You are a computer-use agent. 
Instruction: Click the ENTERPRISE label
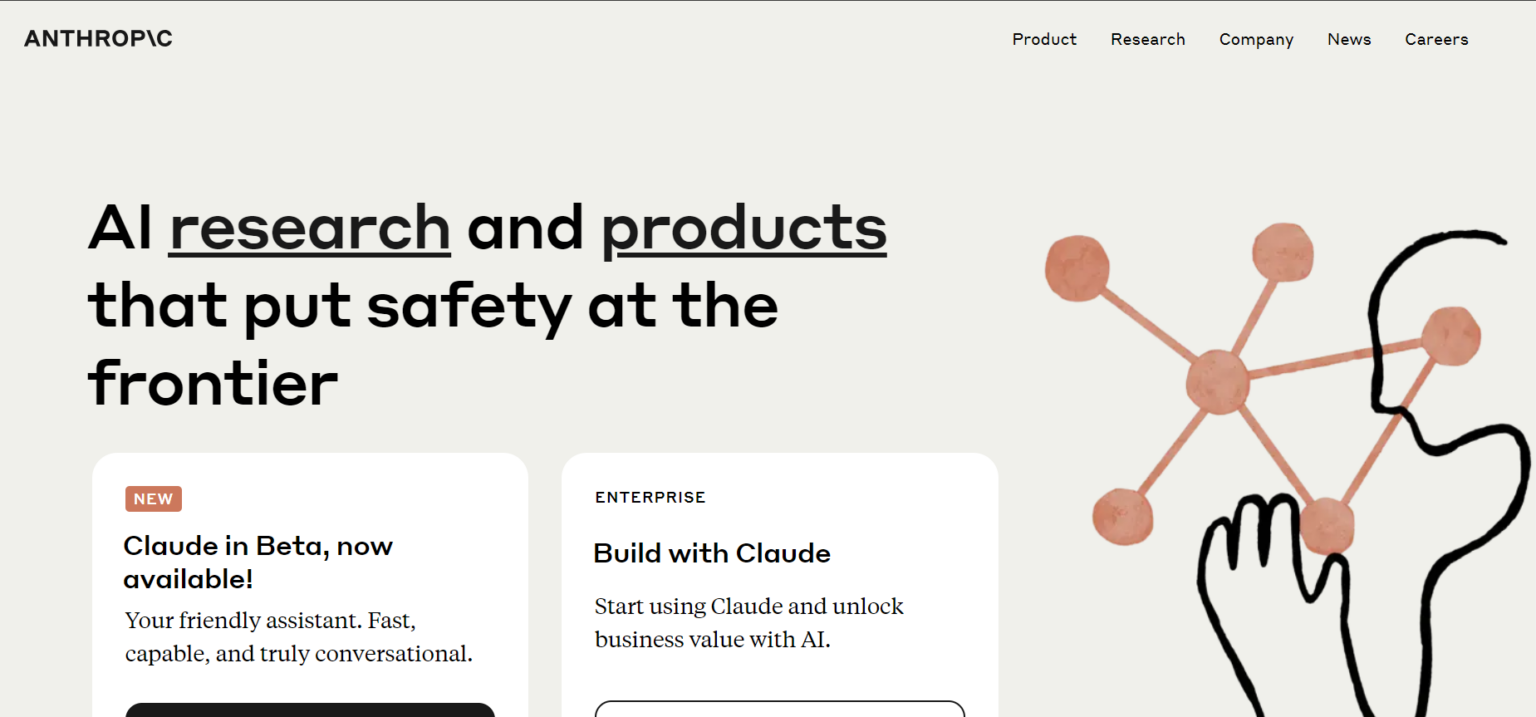(x=650, y=497)
